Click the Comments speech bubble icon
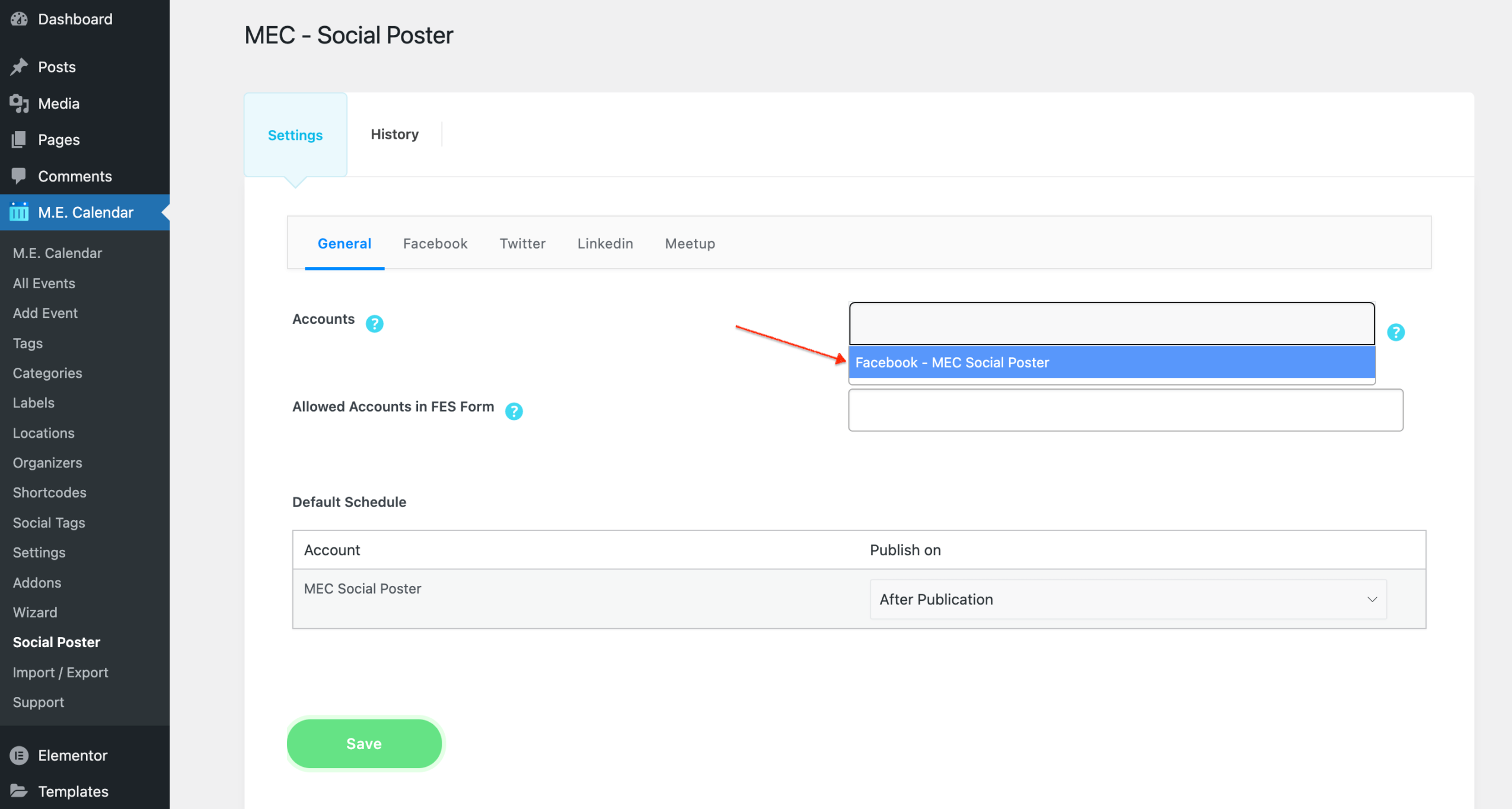Image resolution: width=1512 pixels, height=809 pixels. point(19,176)
